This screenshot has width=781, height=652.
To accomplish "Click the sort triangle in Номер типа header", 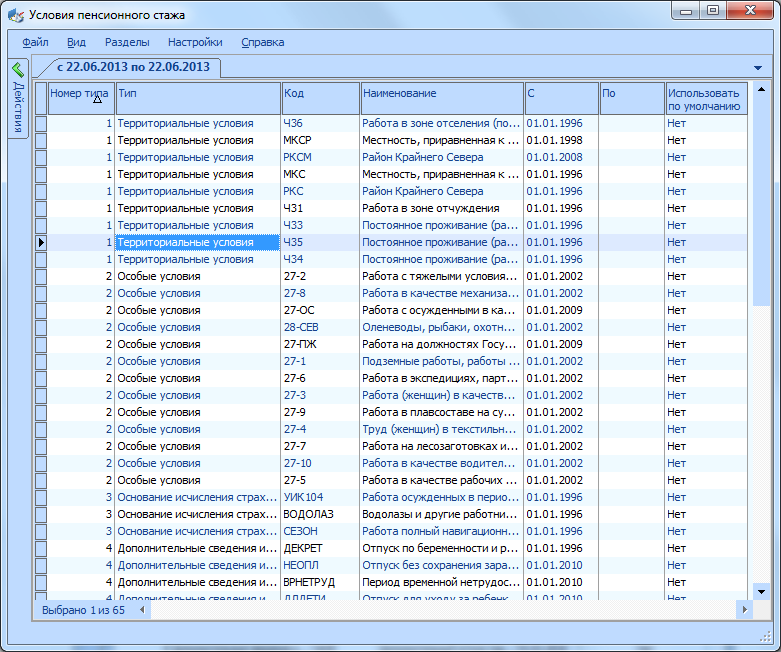I will tap(98, 99).
